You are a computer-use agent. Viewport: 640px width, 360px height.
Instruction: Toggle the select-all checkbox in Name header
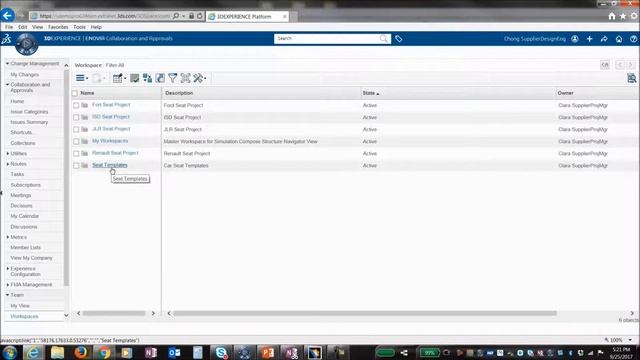point(75,93)
